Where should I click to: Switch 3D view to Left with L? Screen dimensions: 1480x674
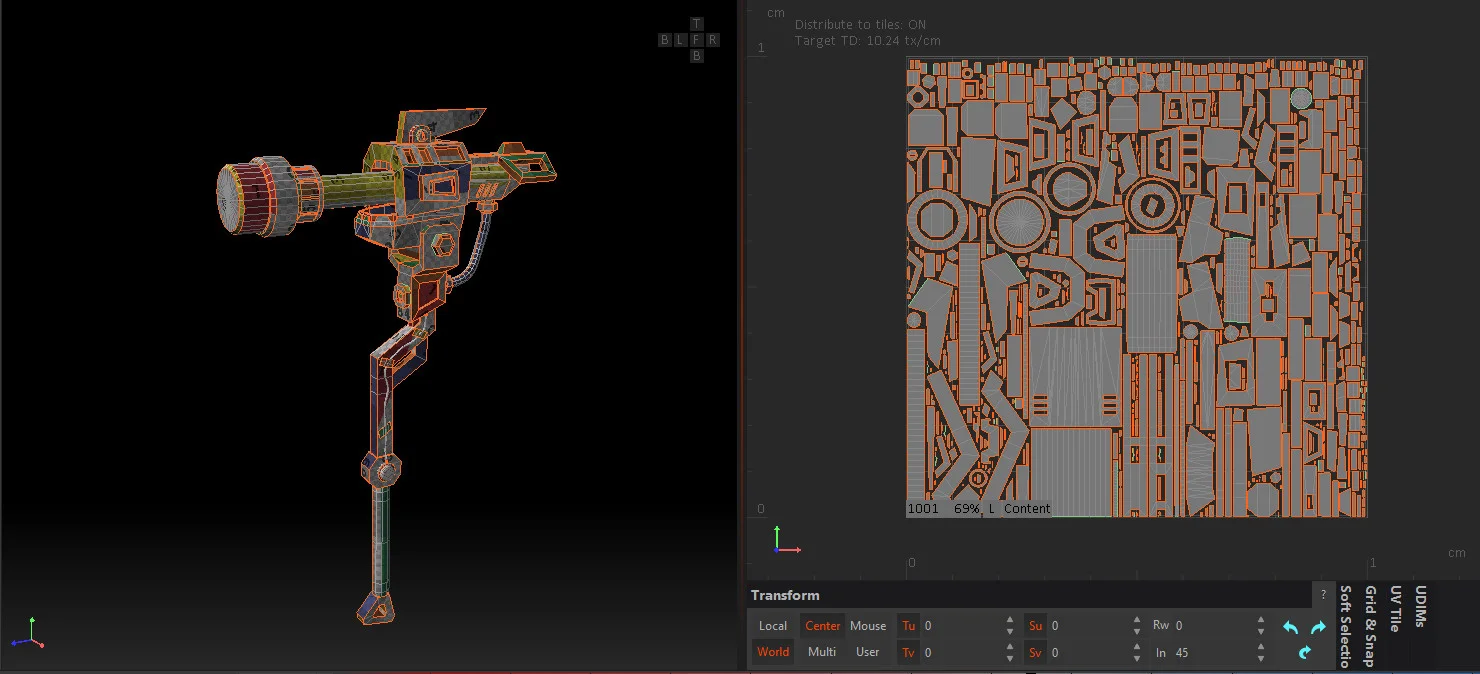click(x=681, y=40)
